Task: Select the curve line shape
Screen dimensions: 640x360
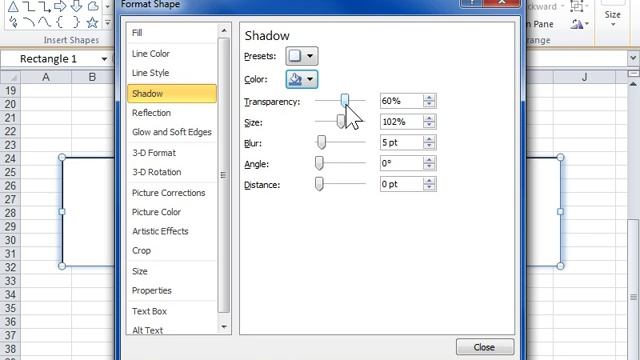Action: tap(44, 22)
